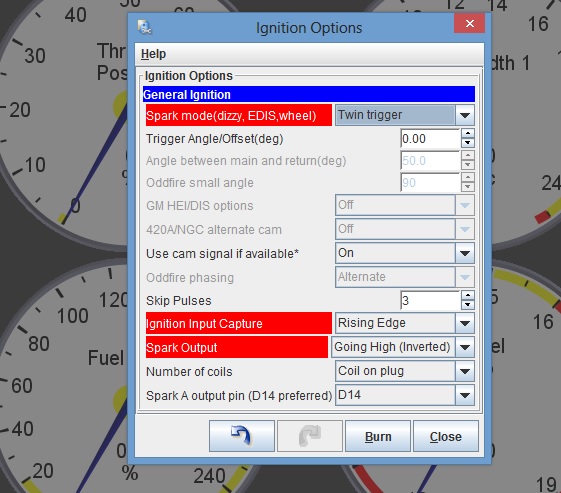This screenshot has width=561, height=493.
Task: Click the Spark mode(dizzy, EDIS,wheel) label
Action: [239, 115]
